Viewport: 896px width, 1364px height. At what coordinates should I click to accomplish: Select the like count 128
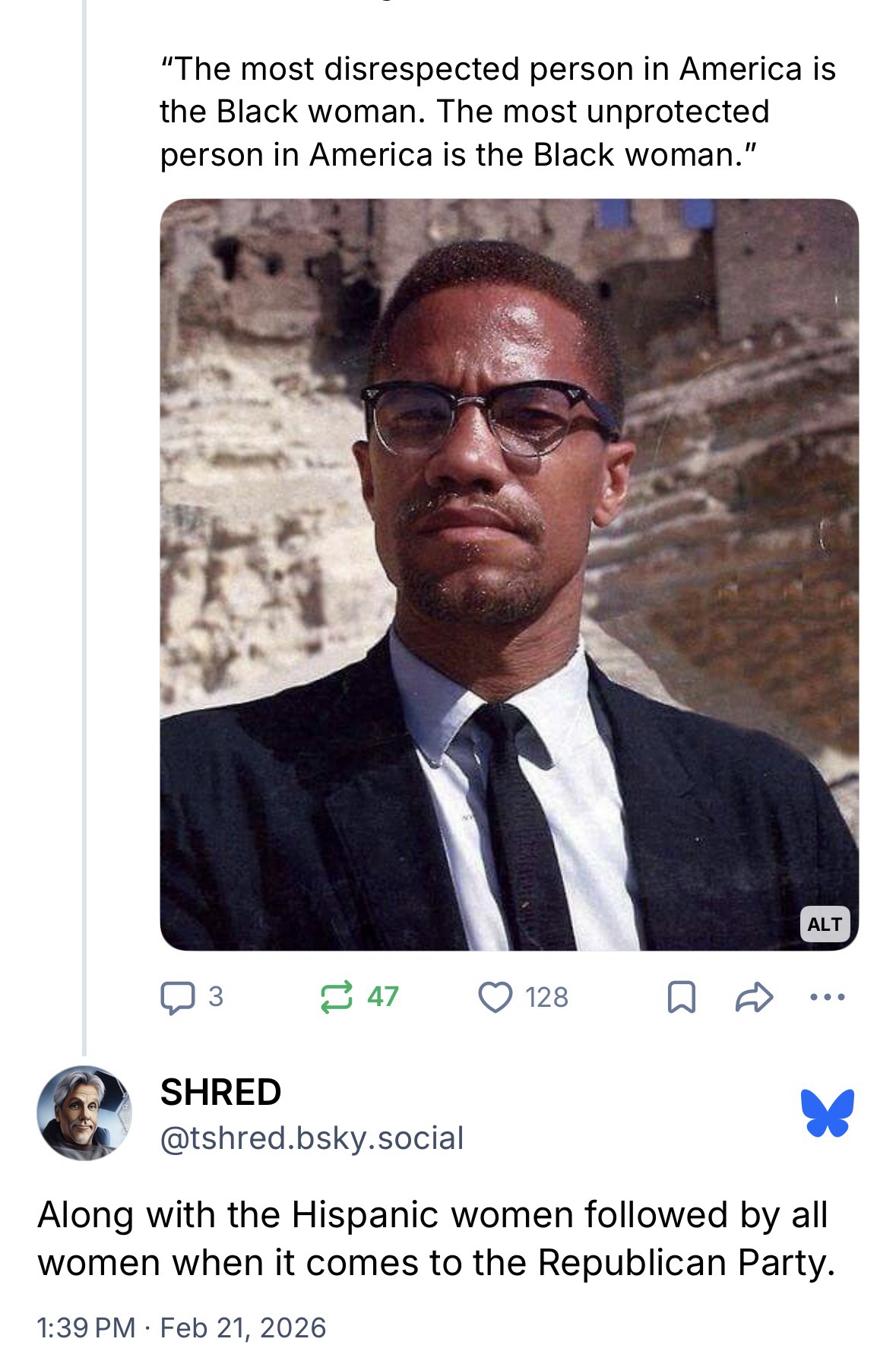[546, 997]
